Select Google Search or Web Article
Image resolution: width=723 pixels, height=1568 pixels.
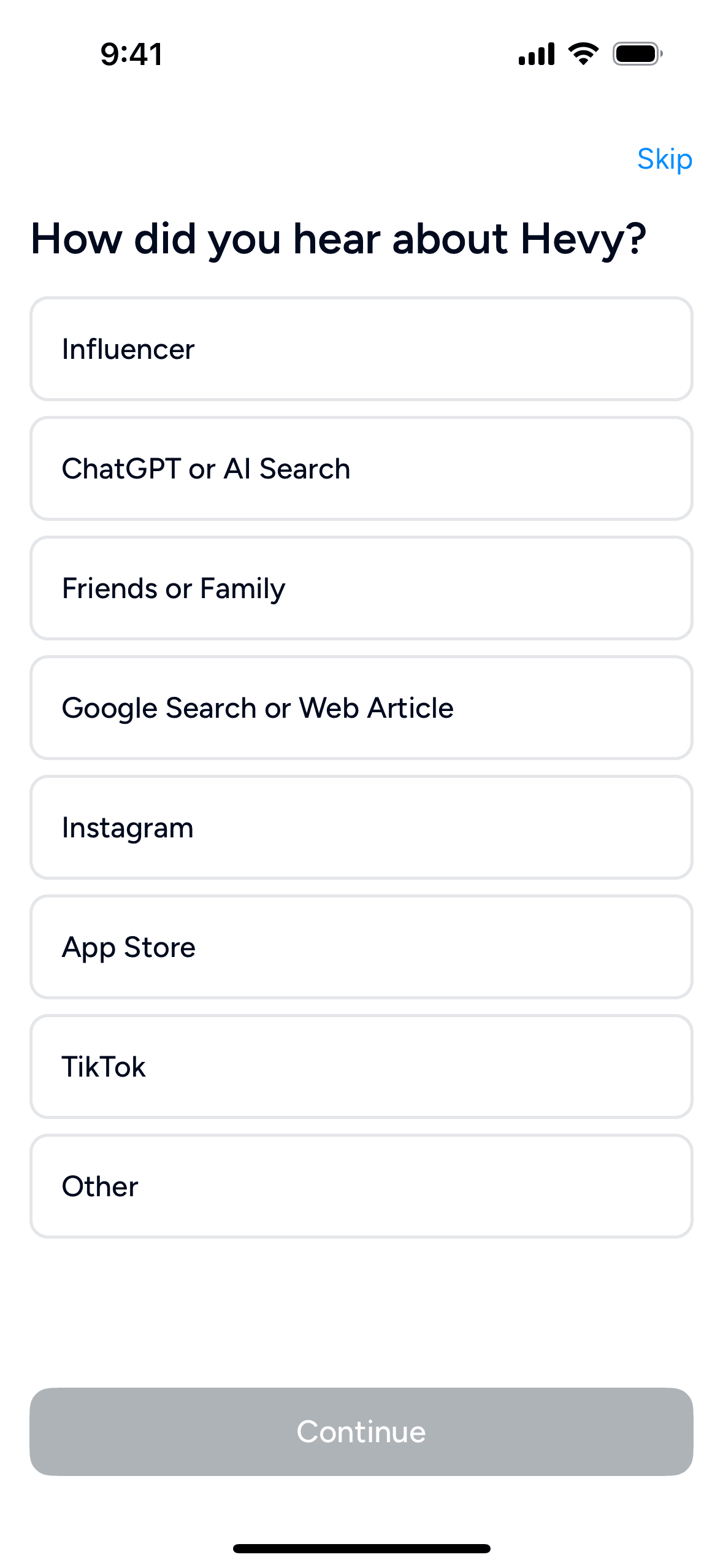click(x=361, y=708)
